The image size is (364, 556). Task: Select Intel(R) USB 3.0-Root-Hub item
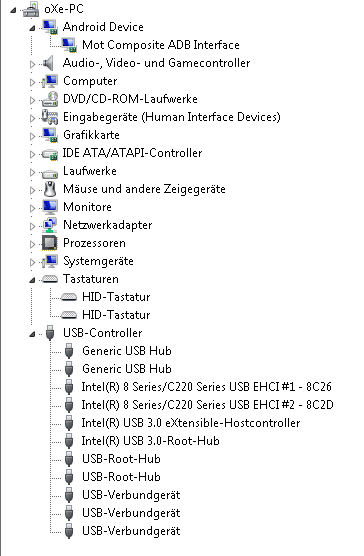[150, 441]
